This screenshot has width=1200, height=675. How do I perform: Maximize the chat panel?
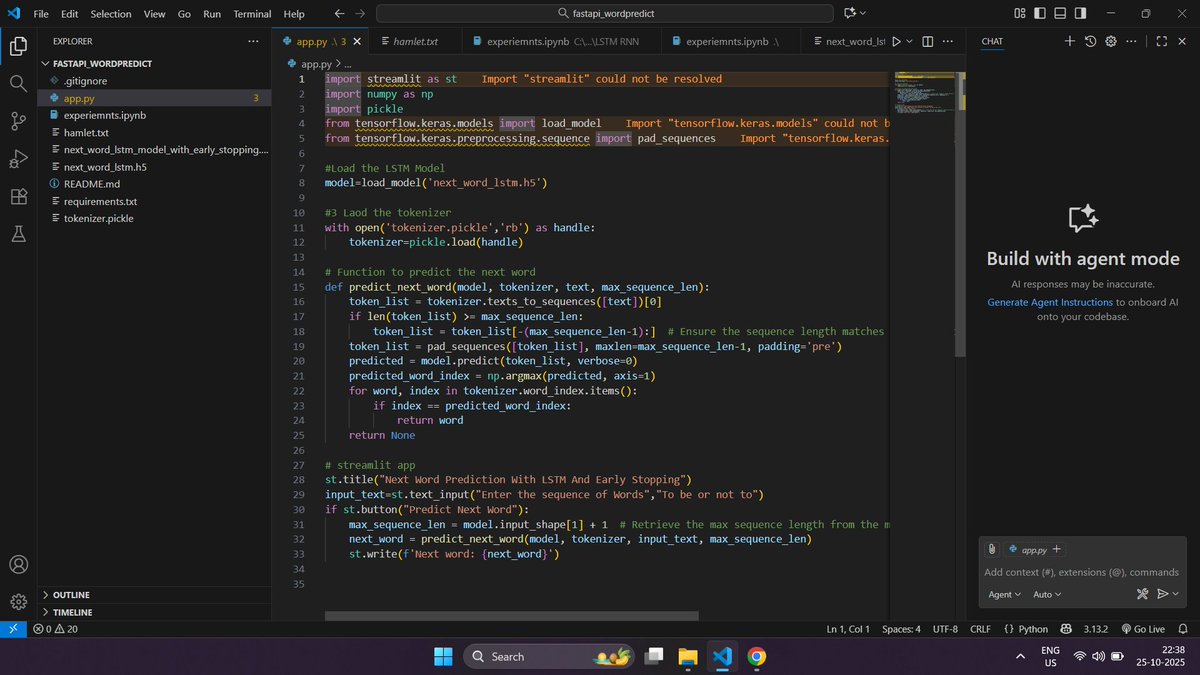tap(1161, 41)
